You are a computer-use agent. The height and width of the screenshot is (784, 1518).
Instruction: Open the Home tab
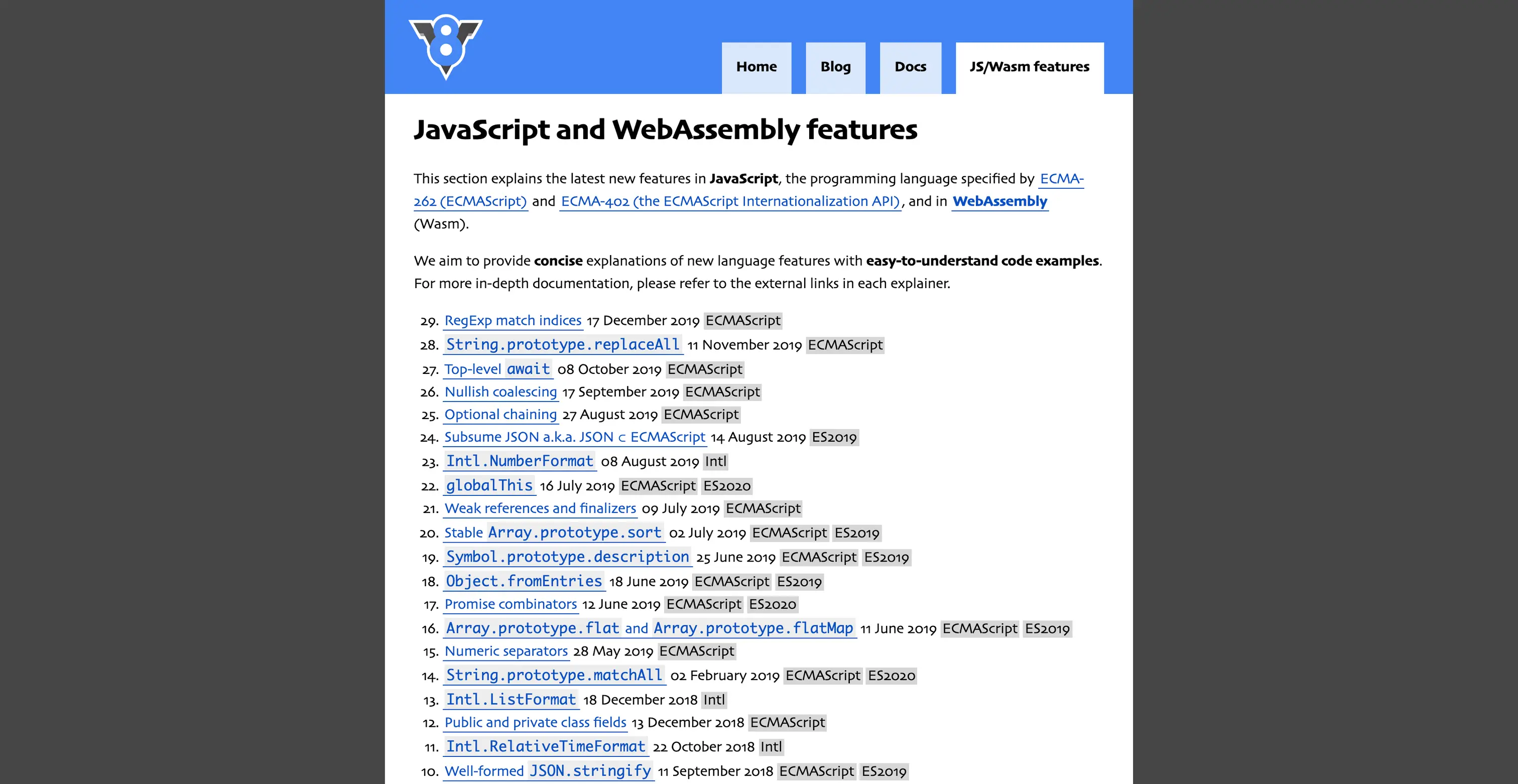pyautogui.click(x=756, y=67)
